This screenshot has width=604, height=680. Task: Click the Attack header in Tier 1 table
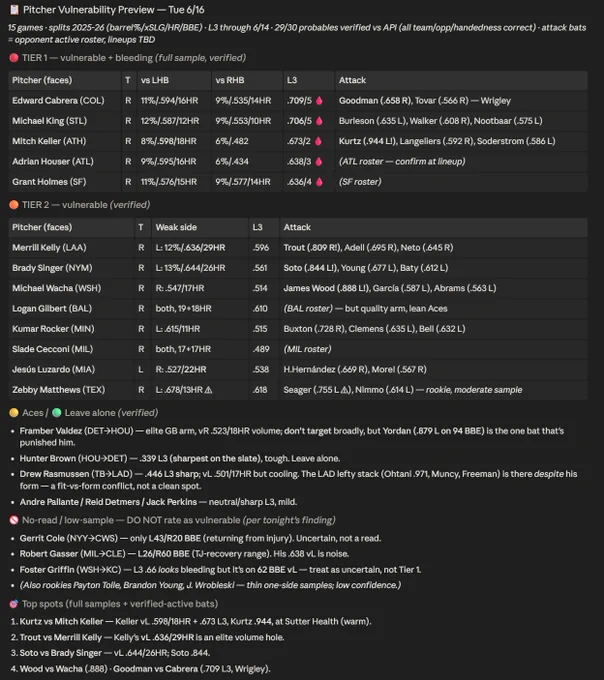point(353,80)
